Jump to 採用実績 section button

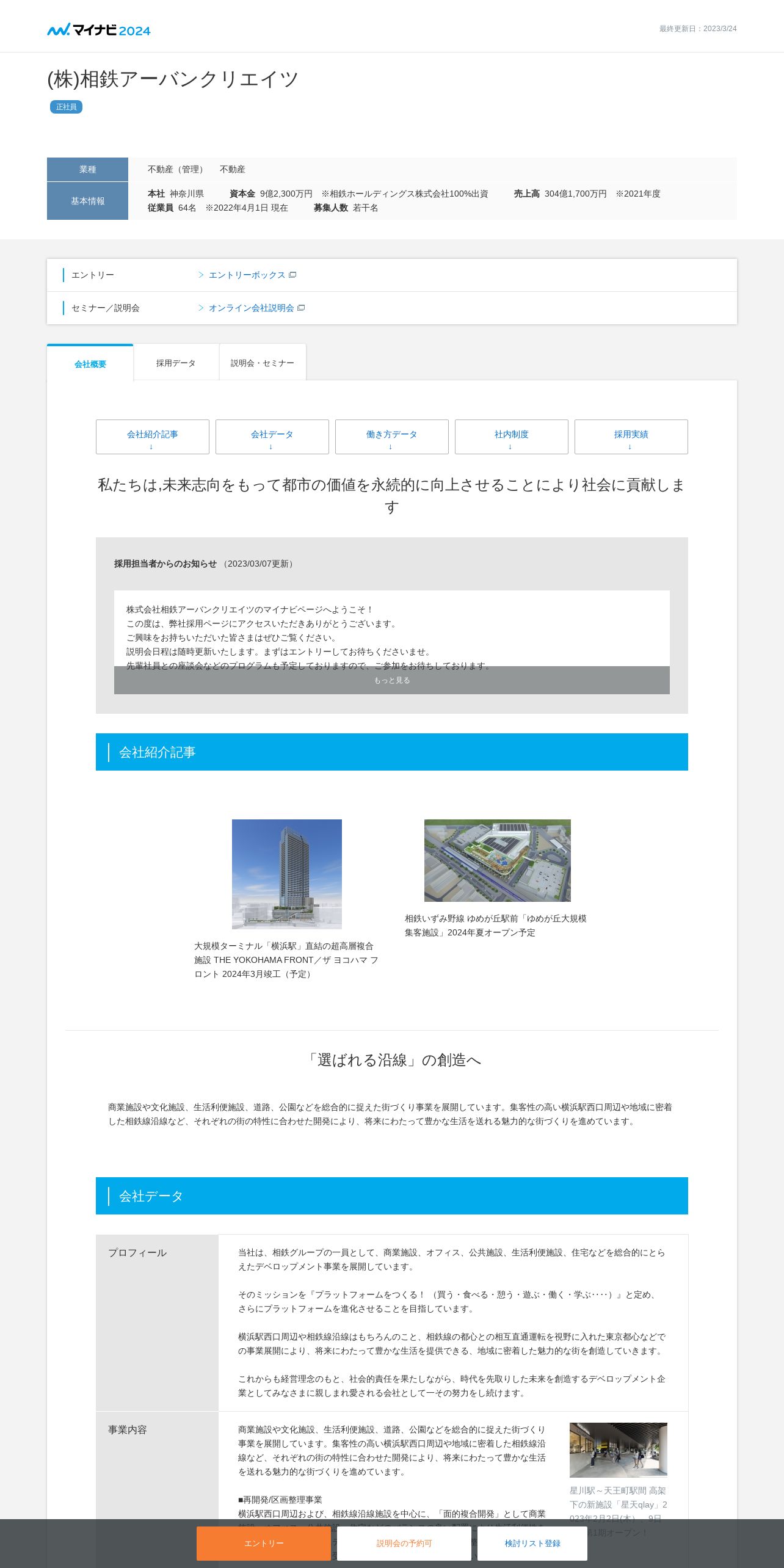tap(631, 437)
